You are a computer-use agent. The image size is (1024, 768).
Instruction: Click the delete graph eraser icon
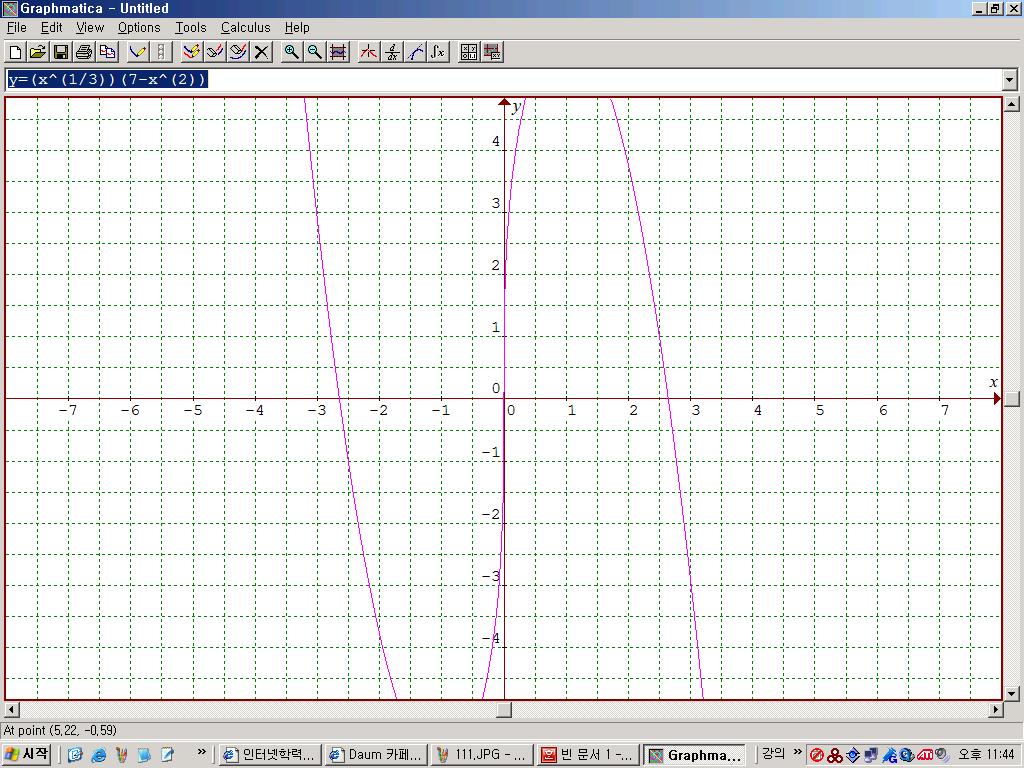[x=238, y=52]
